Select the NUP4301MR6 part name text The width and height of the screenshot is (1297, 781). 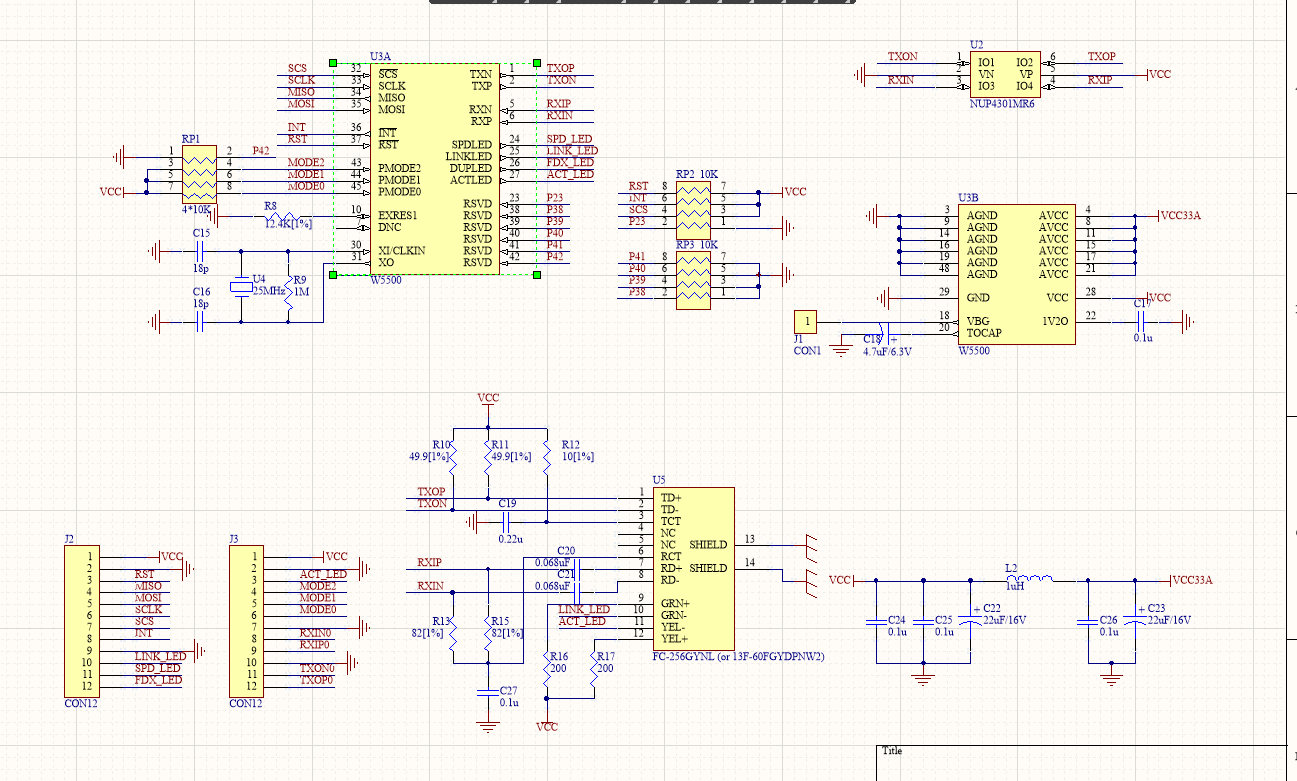tap(1002, 103)
